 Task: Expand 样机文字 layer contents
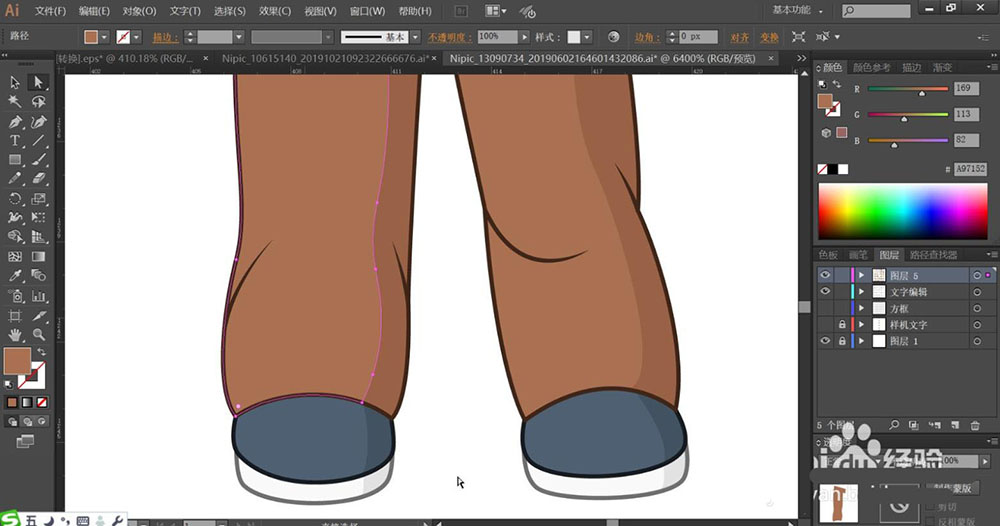click(x=862, y=325)
